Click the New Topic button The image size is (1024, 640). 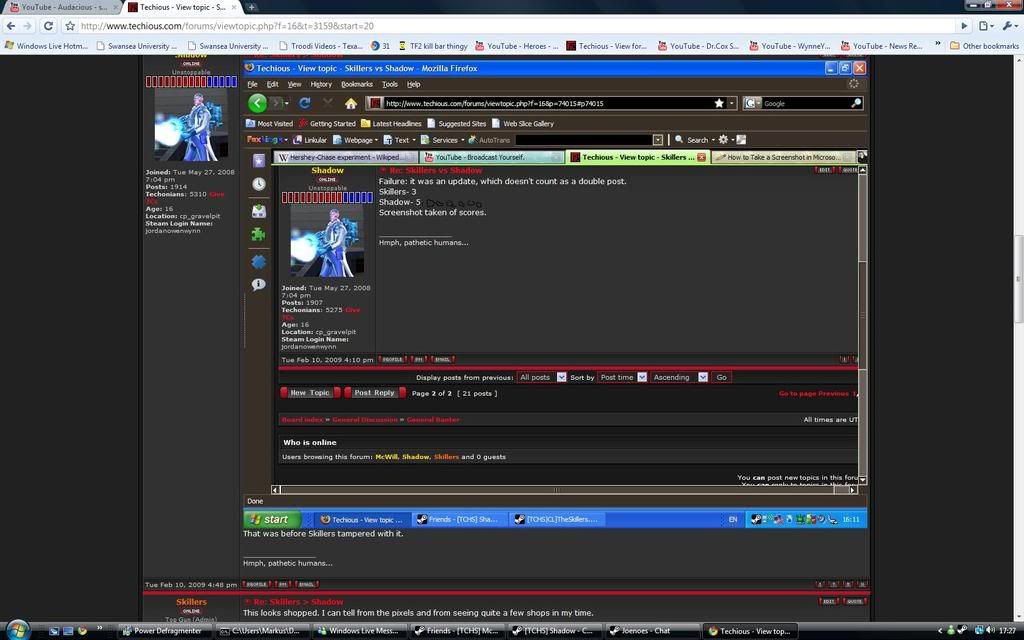click(x=310, y=392)
